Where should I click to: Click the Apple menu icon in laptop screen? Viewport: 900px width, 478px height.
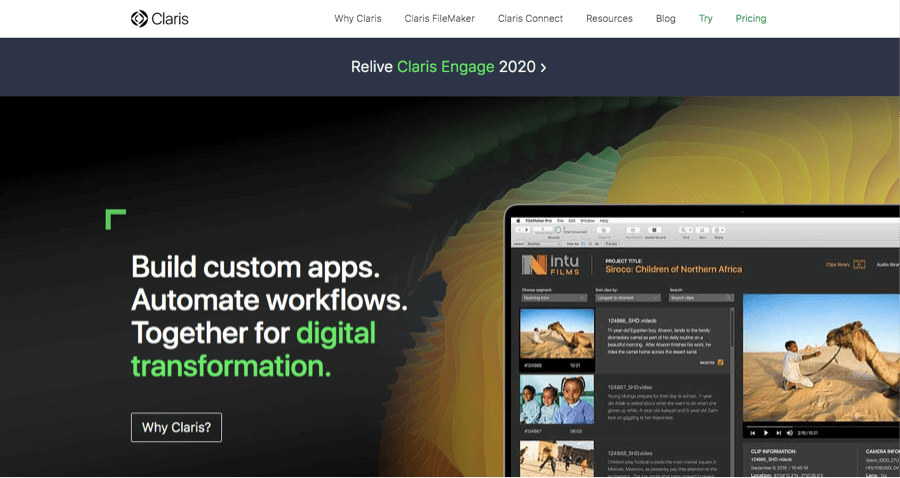click(518, 221)
